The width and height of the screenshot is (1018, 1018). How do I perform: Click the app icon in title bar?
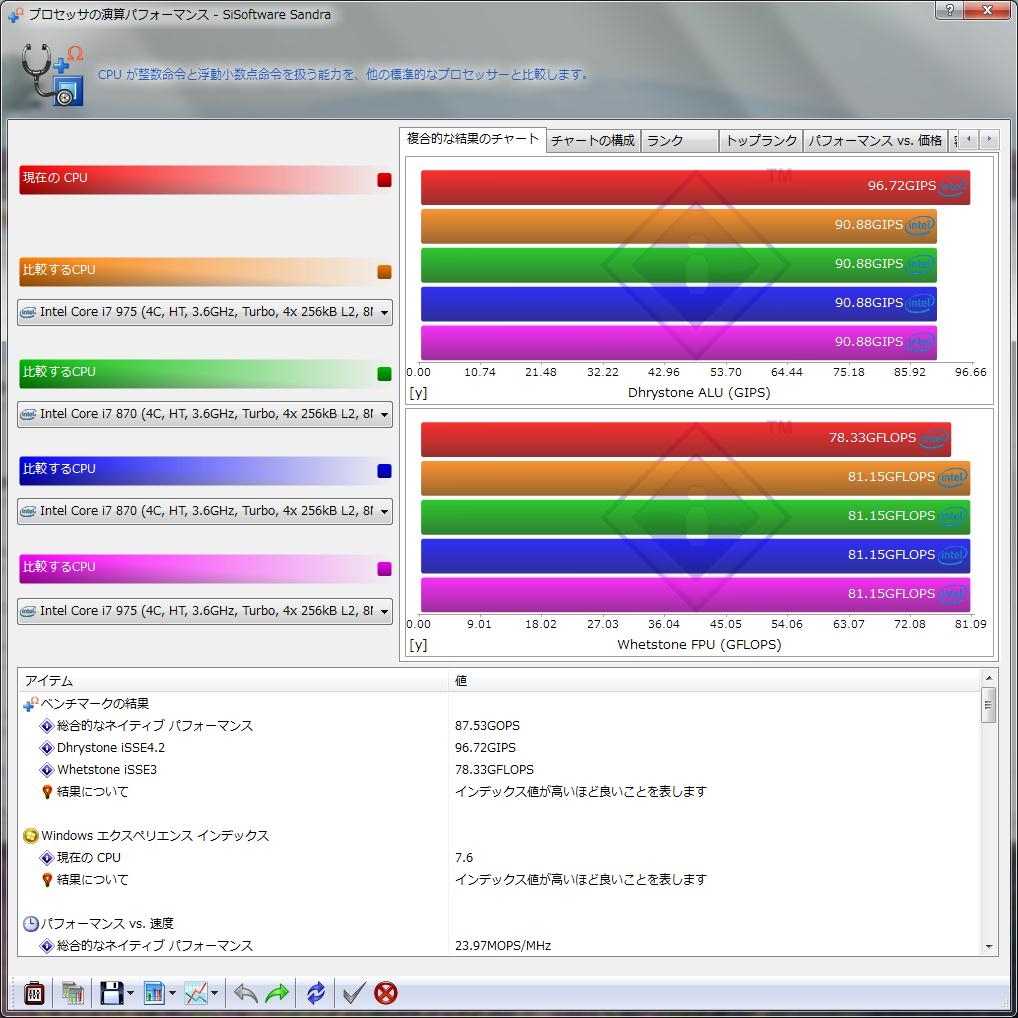[x=16, y=14]
